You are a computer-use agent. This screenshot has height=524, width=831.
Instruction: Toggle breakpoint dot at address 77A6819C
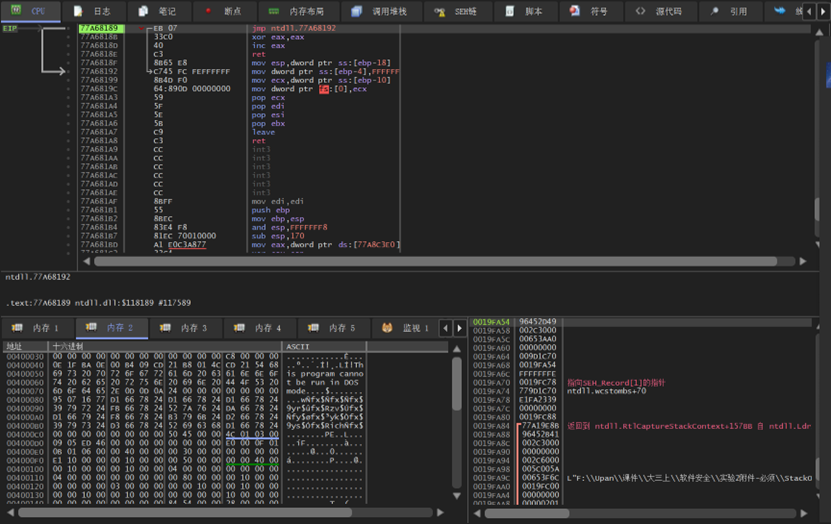(x=68, y=88)
